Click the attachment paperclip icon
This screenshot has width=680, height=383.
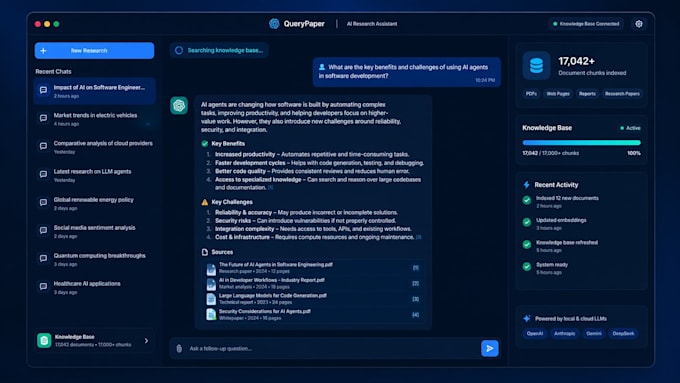click(x=179, y=348)
